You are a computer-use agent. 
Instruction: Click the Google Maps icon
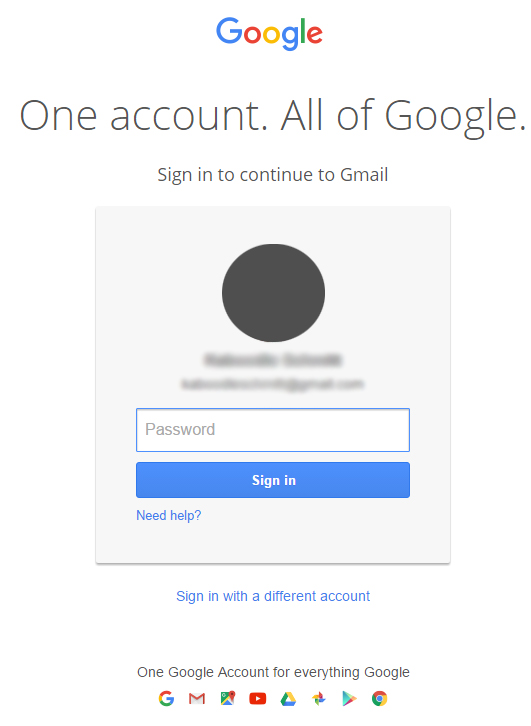227,698
